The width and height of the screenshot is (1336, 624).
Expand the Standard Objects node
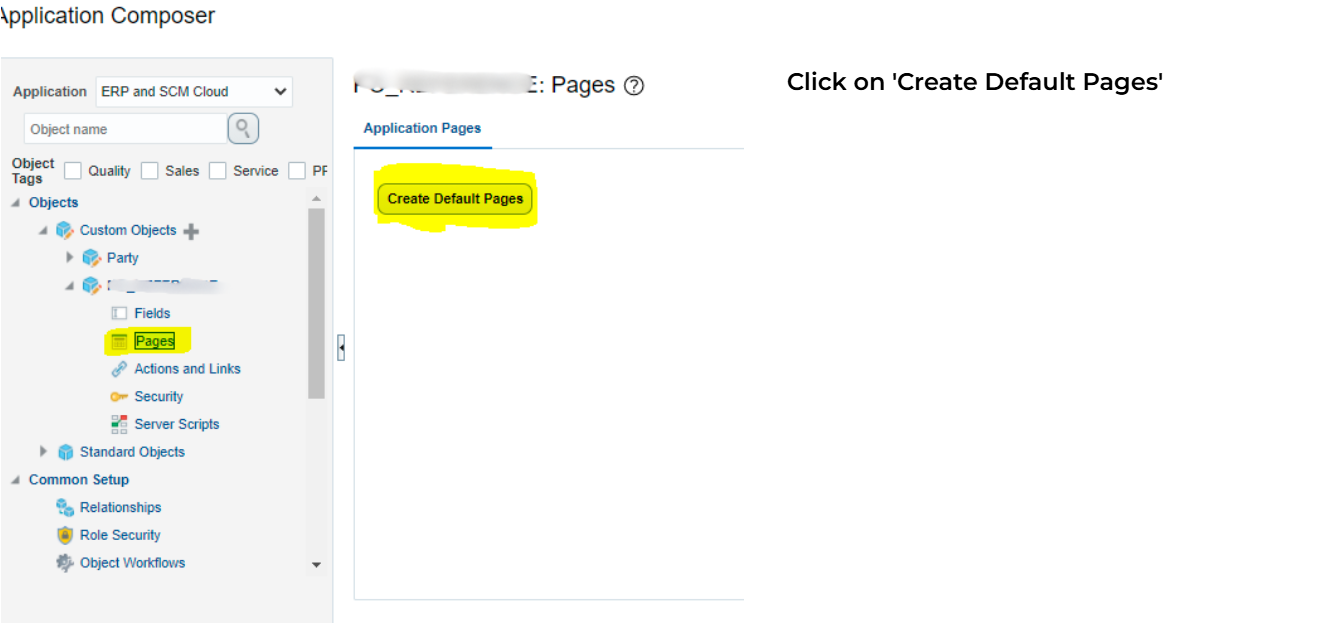pyautogui.click(x=43, y=452)
